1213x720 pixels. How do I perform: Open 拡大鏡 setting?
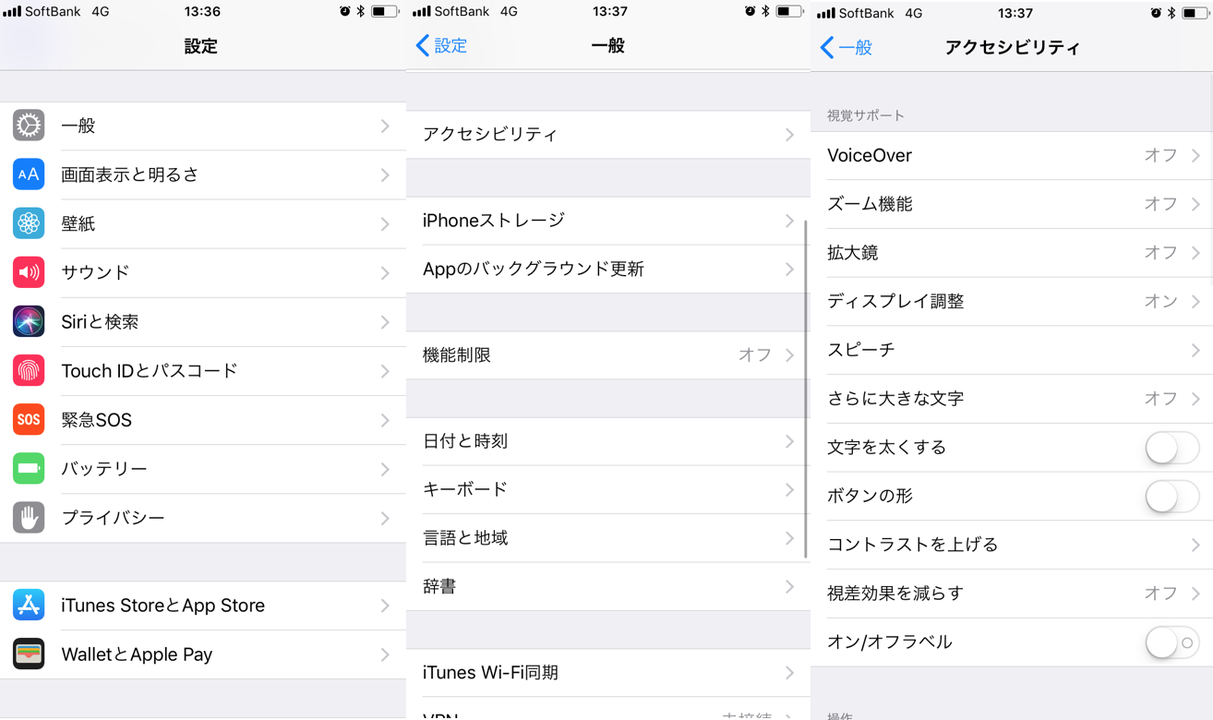click(x=1012, y=253)
